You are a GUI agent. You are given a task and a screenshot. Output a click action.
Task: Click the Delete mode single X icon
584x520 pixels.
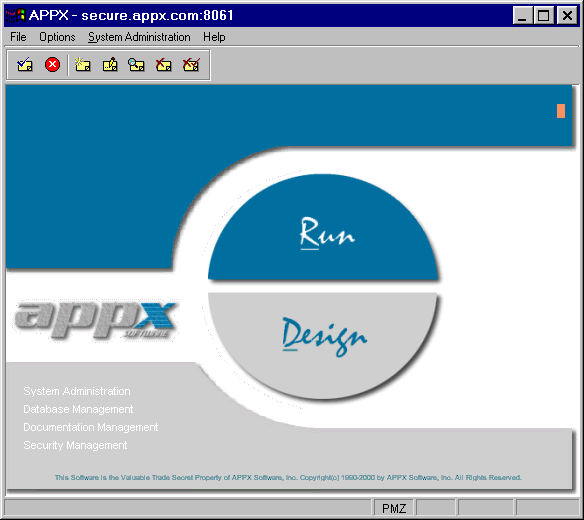point(164,65)
